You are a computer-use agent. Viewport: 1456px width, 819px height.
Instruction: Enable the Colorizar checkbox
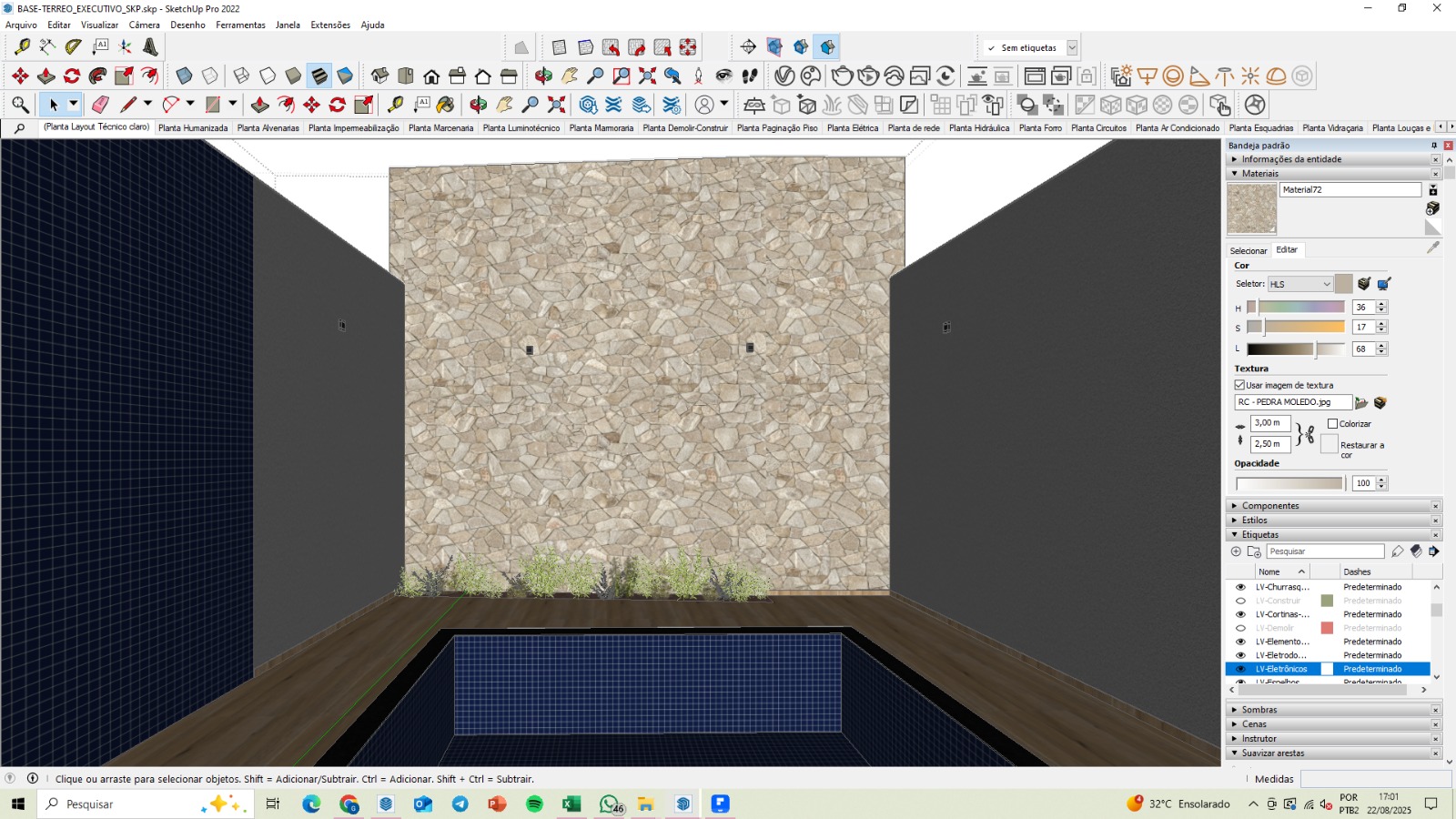pos(1333,424)
